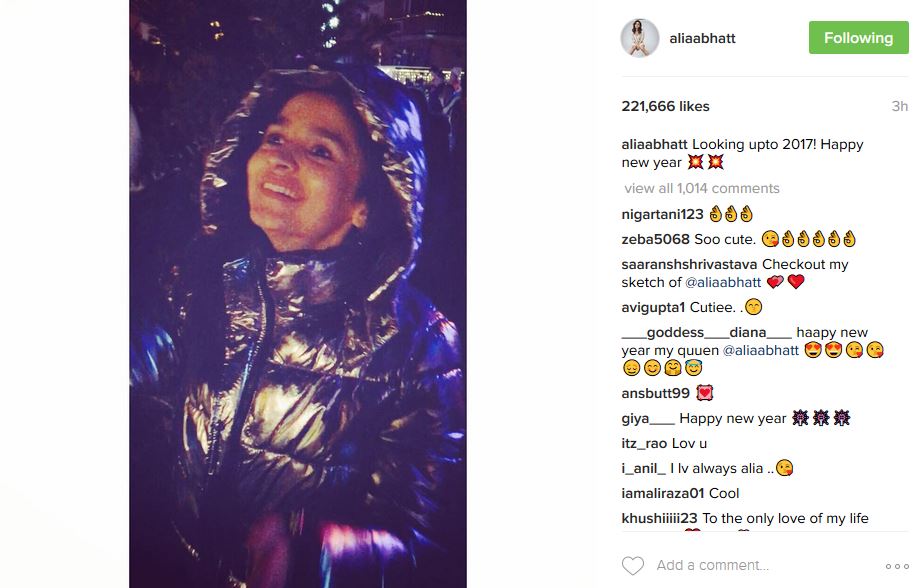This screenshot has width=917, height=588.
Task: Open ansbutt99 commenter profile
Action: (656, 393)
